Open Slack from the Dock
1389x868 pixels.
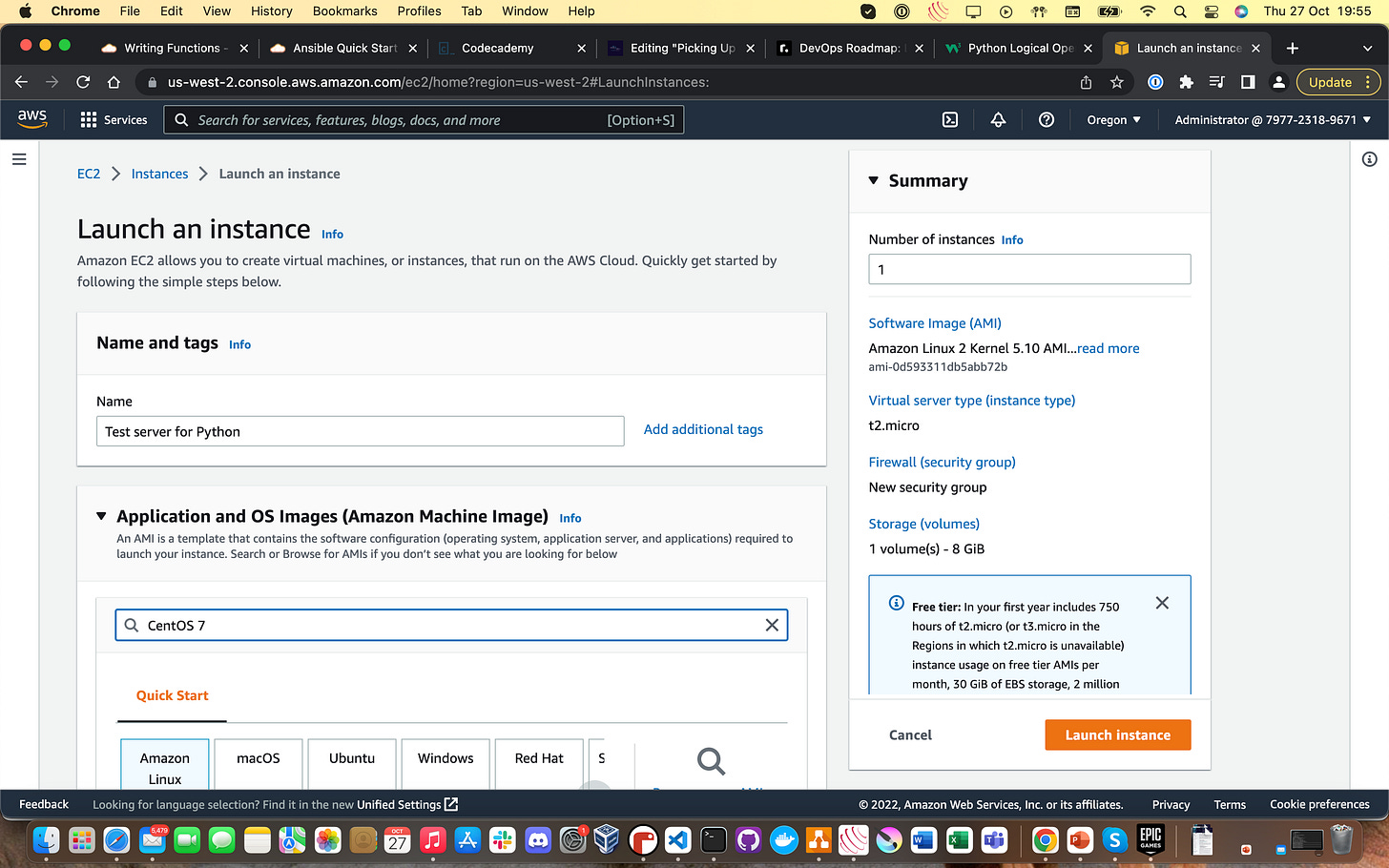point(502,840)
